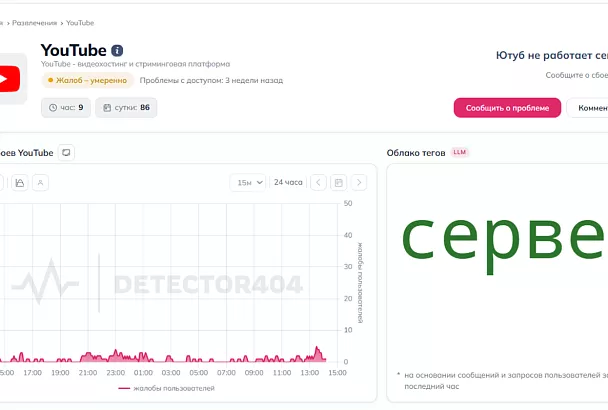Select the user icon in chart toolbar
The height and width of the screenshot is (410, 608).
click(x=40, y=182)
